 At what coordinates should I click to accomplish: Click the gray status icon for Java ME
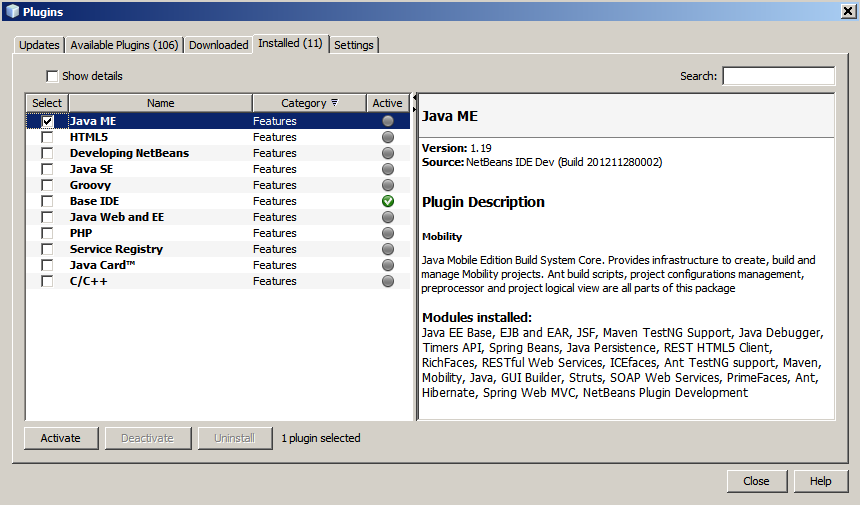tap(388, 121)
